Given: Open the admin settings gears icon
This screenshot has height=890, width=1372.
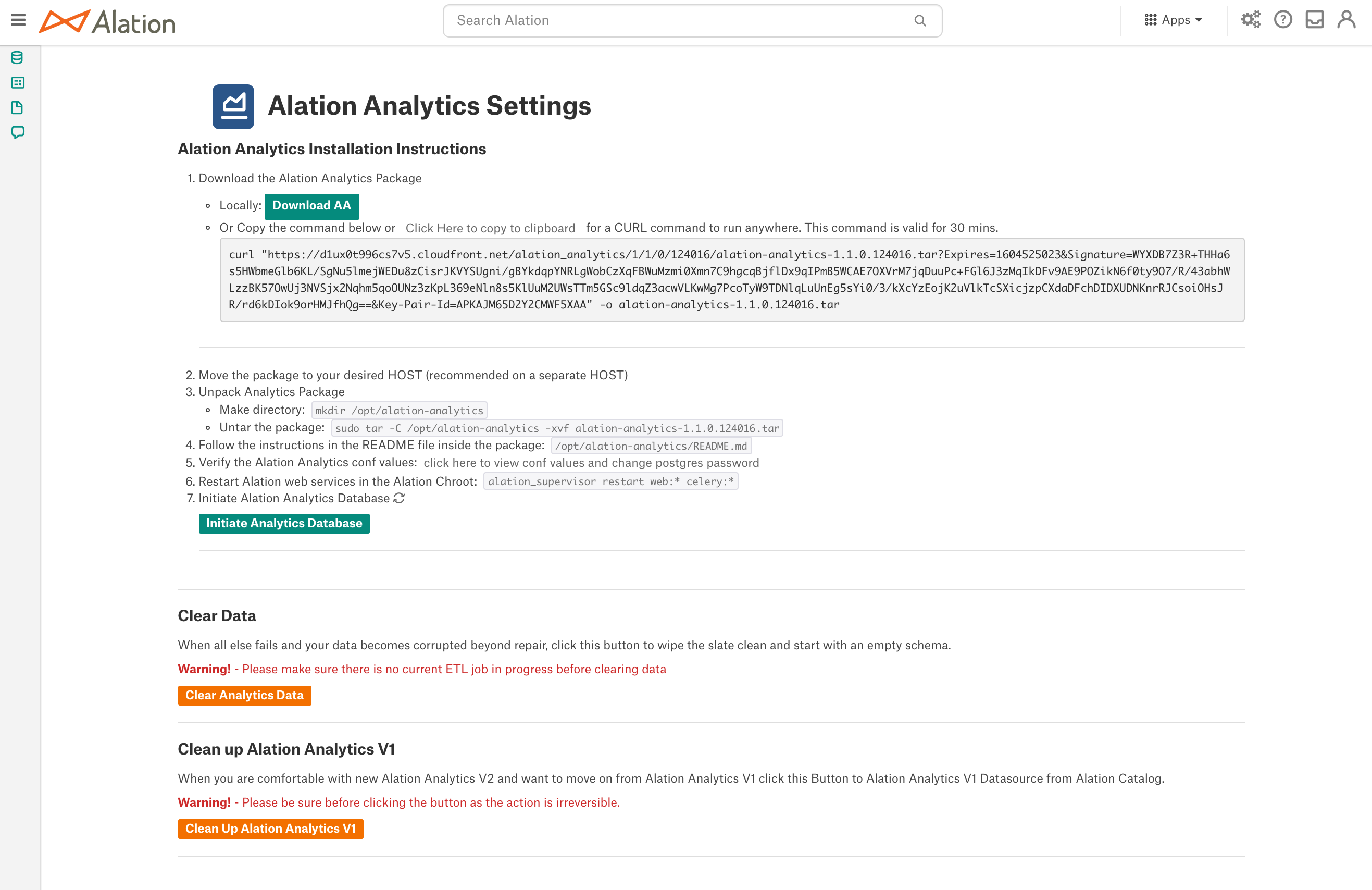Looking at the screenshot, I should click(x=1250, y=20).
